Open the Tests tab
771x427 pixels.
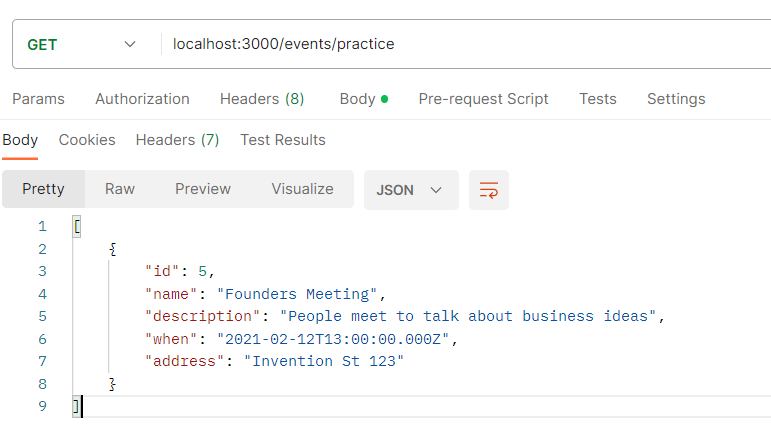[x=597, y=99]
